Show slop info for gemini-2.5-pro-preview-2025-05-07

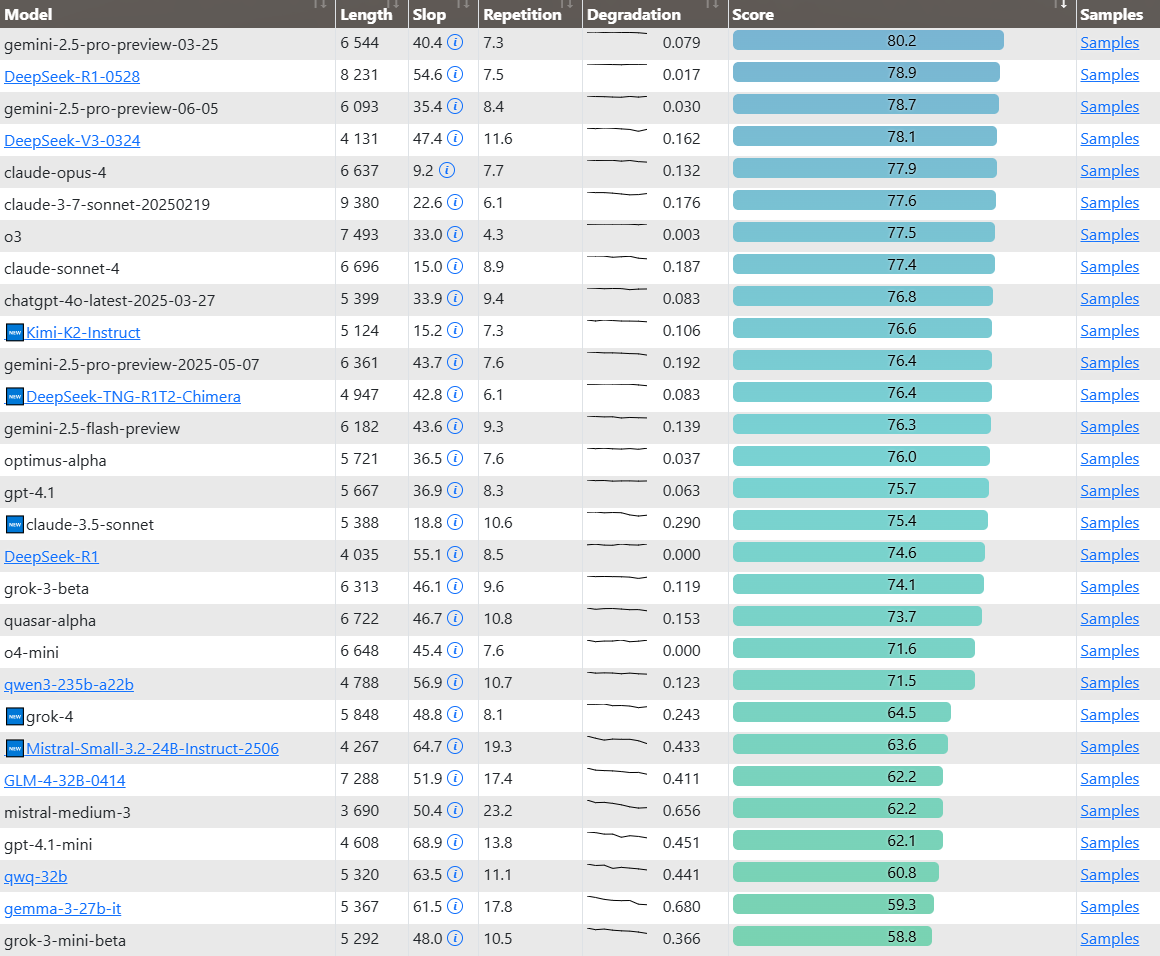pyautogui.click(x=455, y=362)
